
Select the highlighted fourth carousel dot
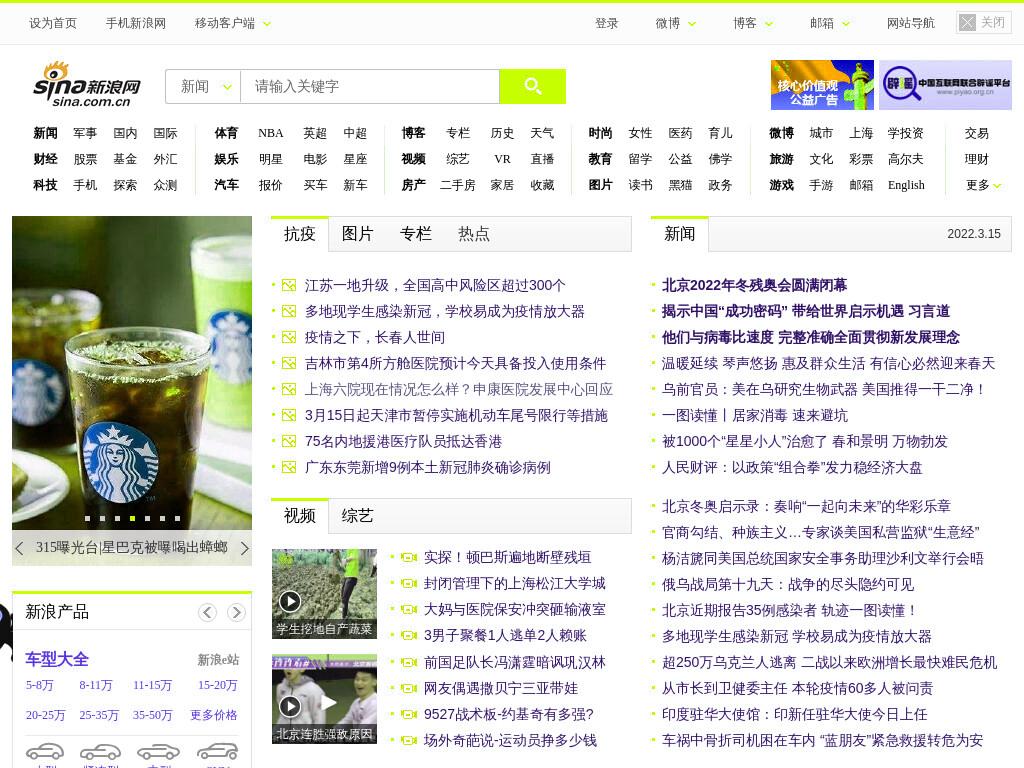[x=133, y=519]
